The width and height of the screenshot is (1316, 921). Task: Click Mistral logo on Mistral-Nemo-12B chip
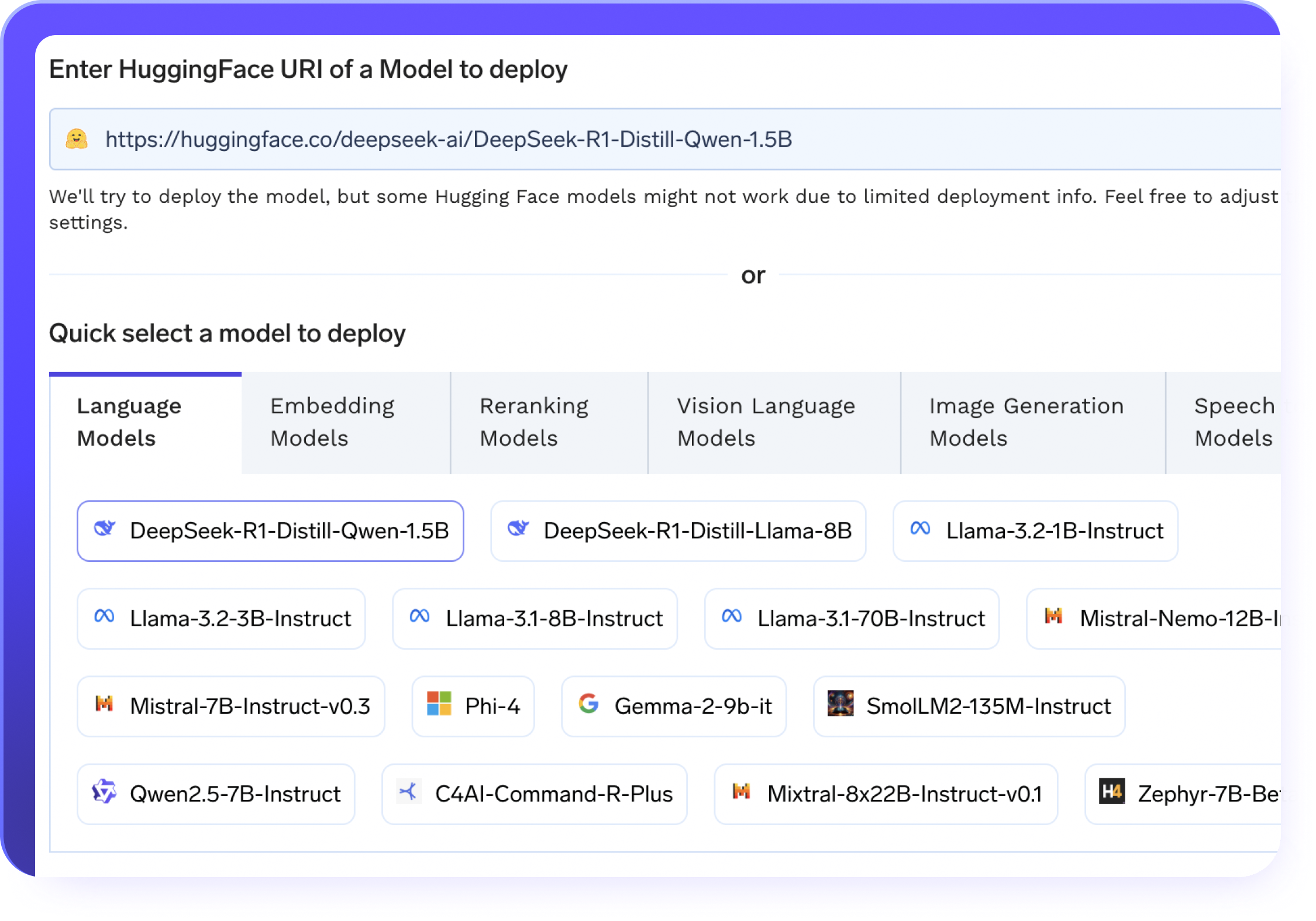tap(1053, 616)
